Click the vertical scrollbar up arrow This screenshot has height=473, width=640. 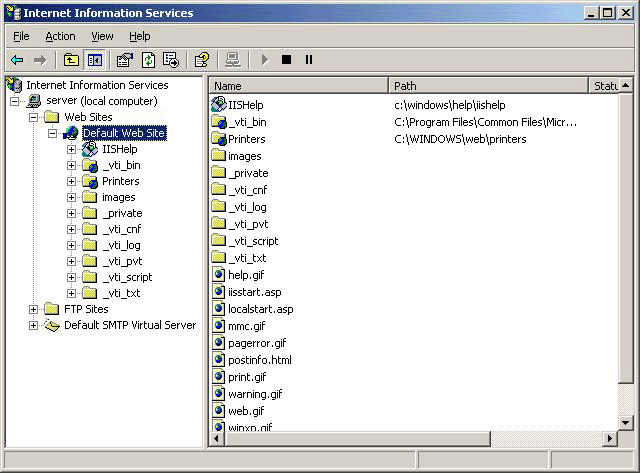click(625, 86)
